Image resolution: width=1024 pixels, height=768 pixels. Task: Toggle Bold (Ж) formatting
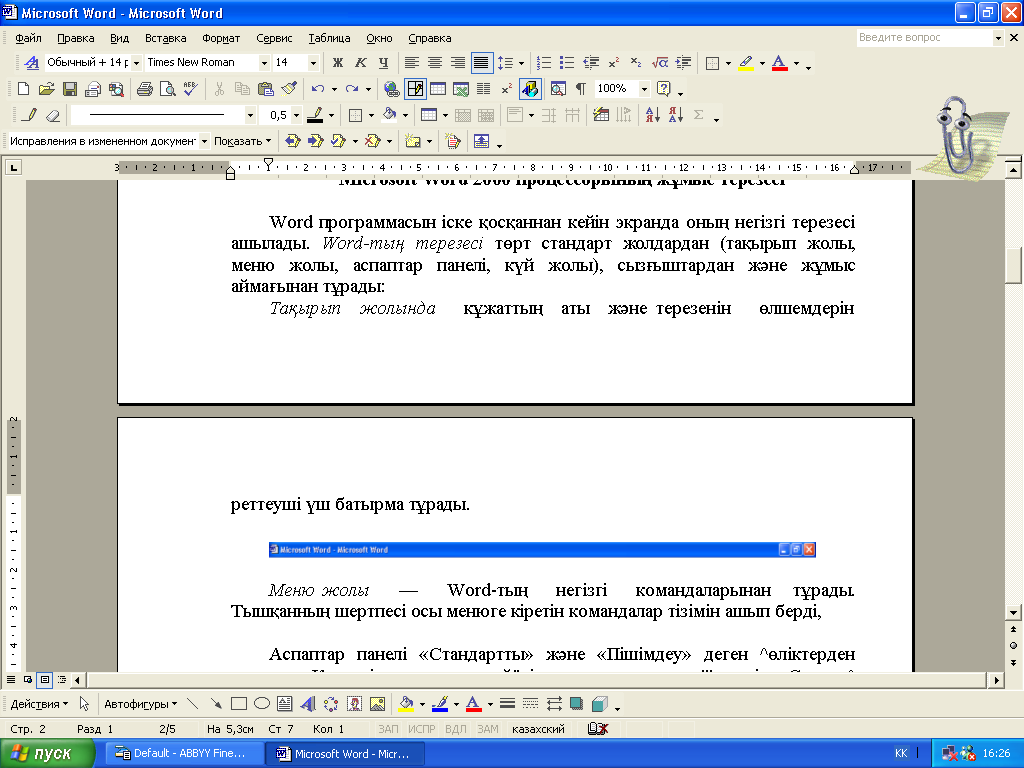(x=338, y=63)
